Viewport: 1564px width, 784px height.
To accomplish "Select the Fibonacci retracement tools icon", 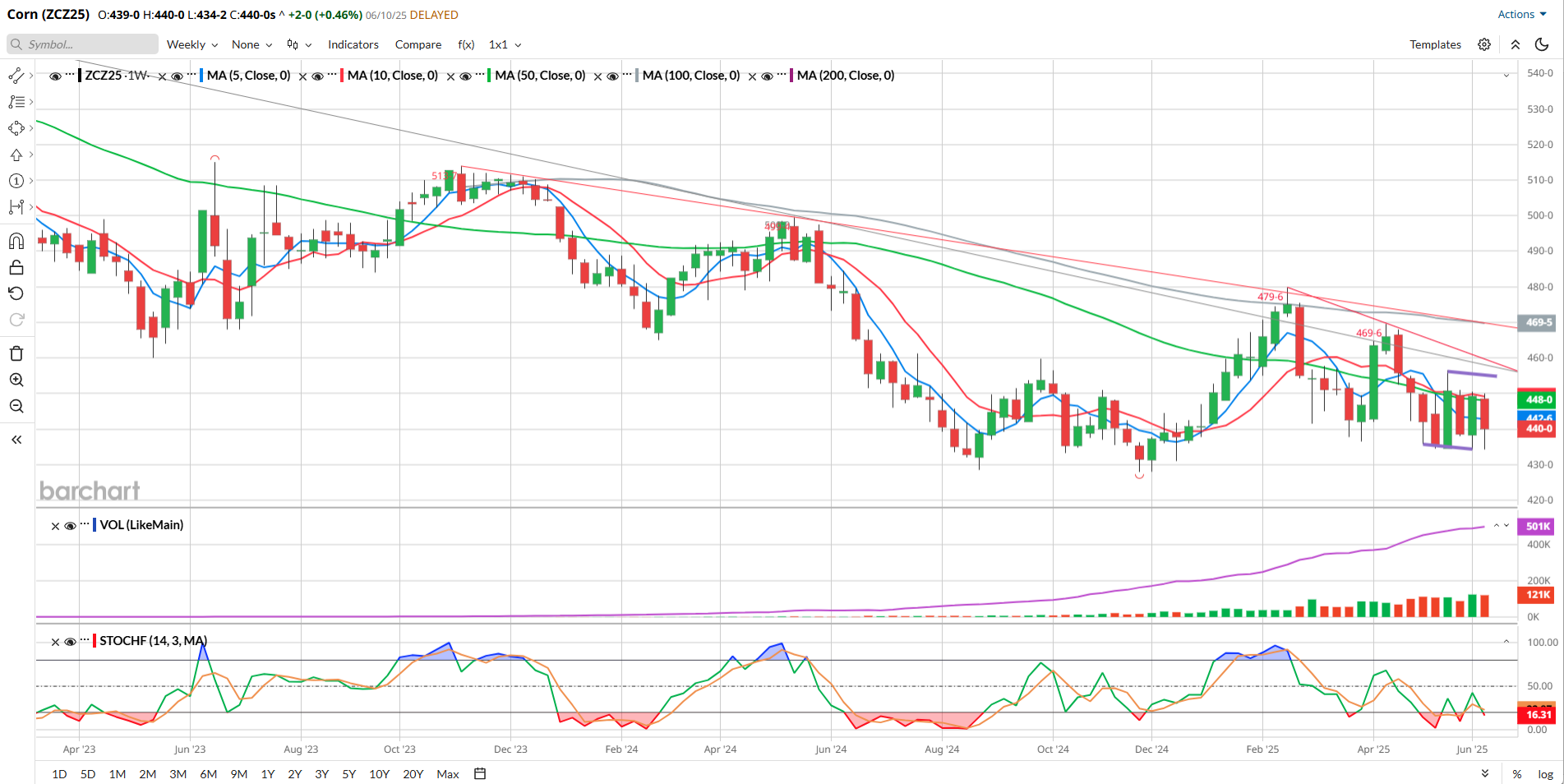I will 16,102.
